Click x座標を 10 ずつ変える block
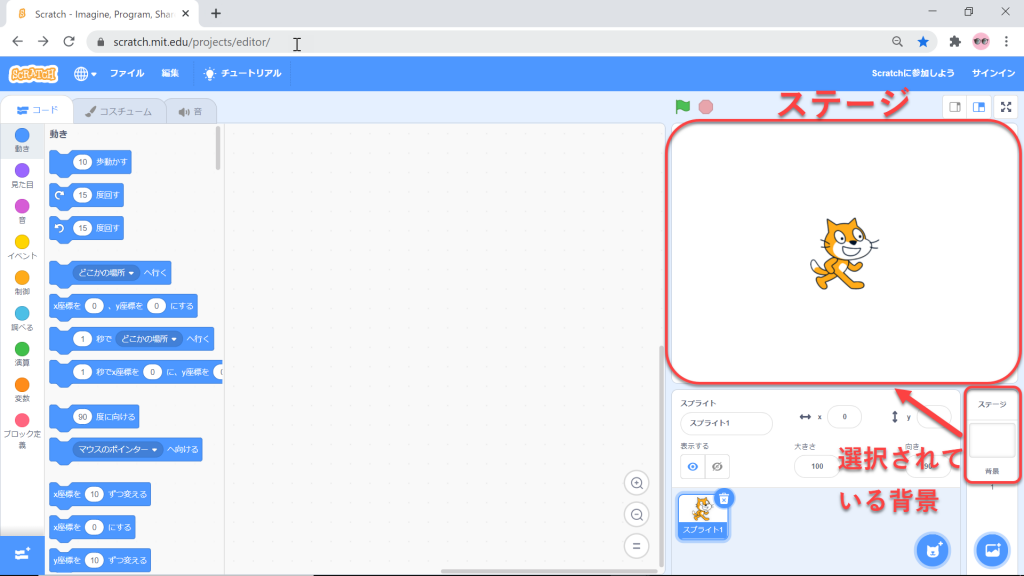The image size is (1024, 576). click(x=100, y=494)
